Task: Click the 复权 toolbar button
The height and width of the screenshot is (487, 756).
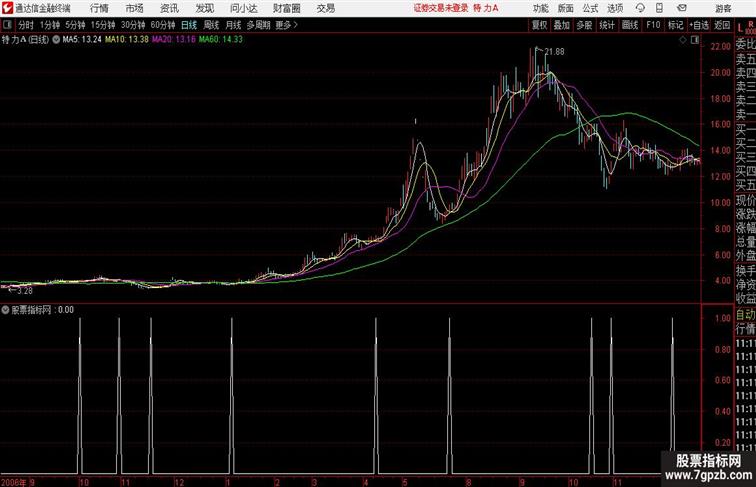Action: [x=540, y=25]
